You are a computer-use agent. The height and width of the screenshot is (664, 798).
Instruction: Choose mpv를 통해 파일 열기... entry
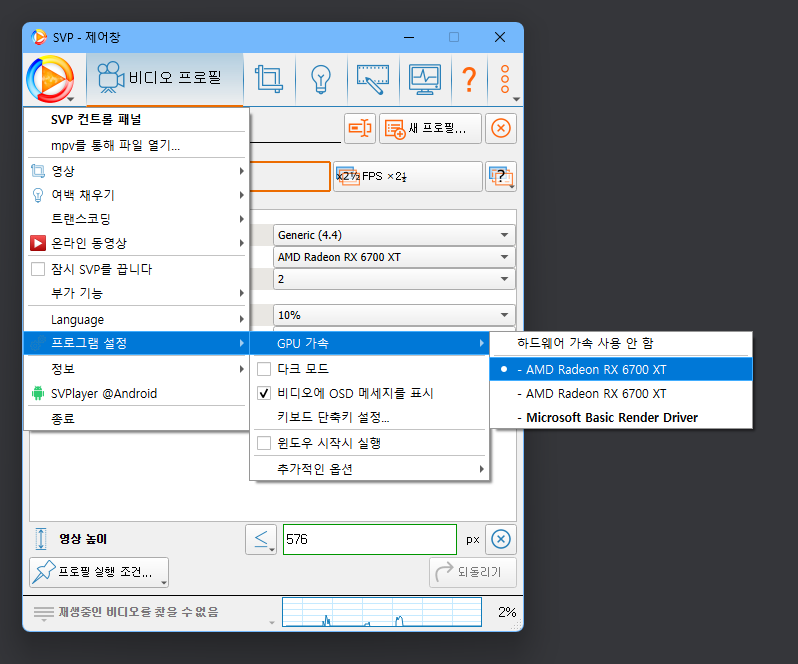136,146
